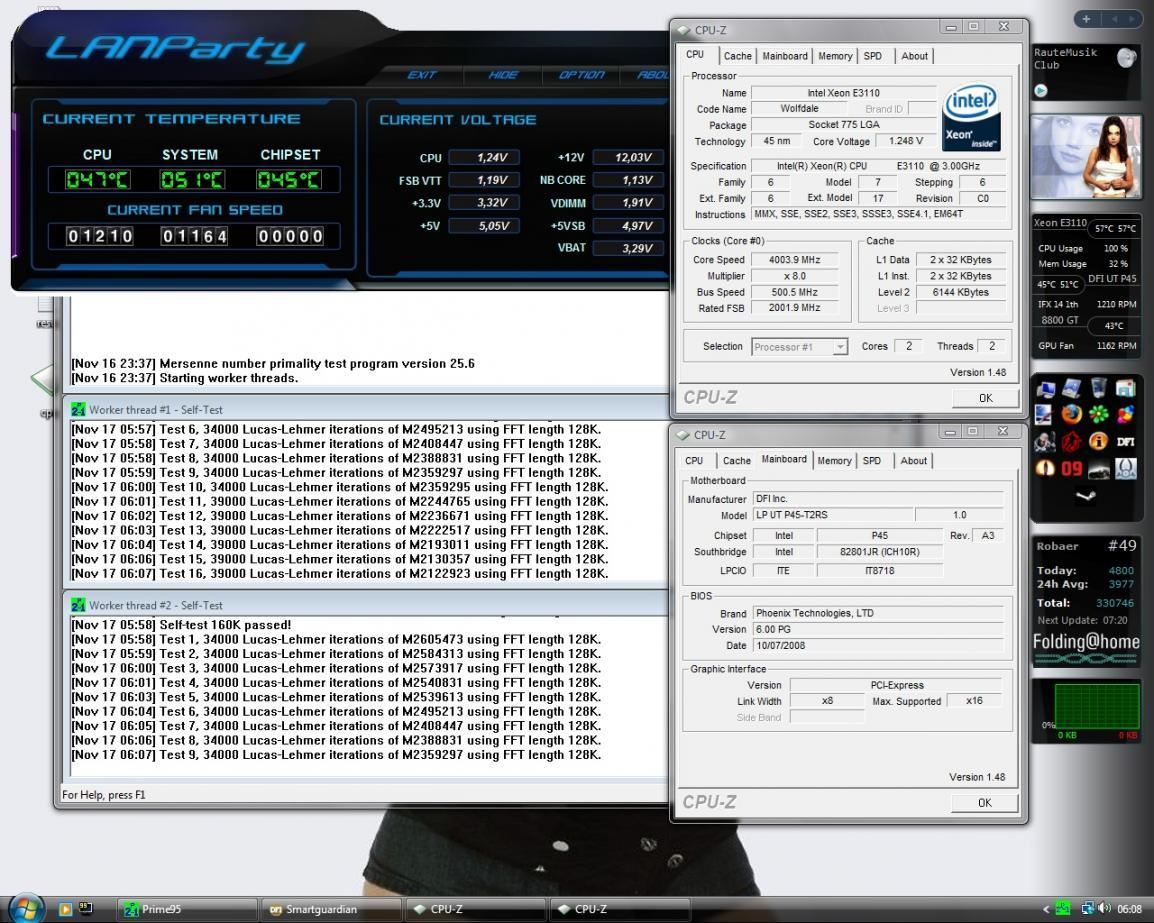
Task: Click EXIT in the LANParty Smartguardian
Action: click(x=422, y=74)
